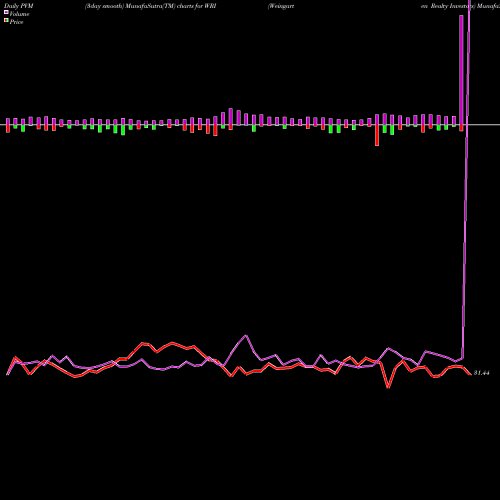This screenshot has width=500, height=500.
Task: Click the Price legend label
Action: 16,22
